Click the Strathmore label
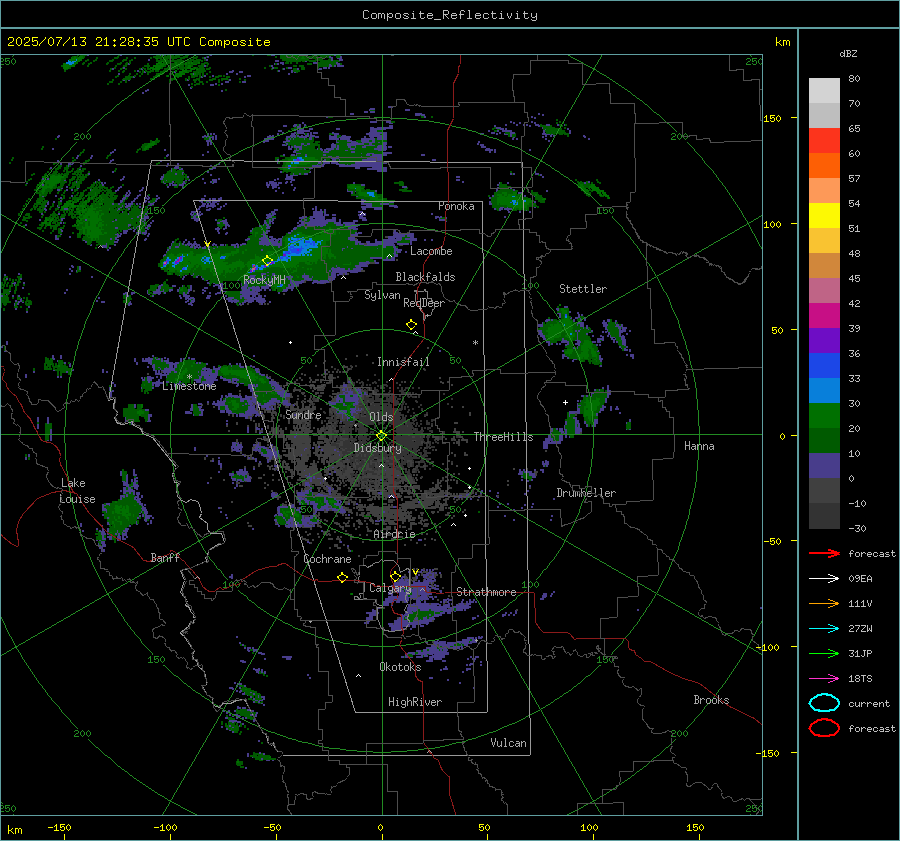Viewport: 900px width, 841px height. [x=486, y=592]
